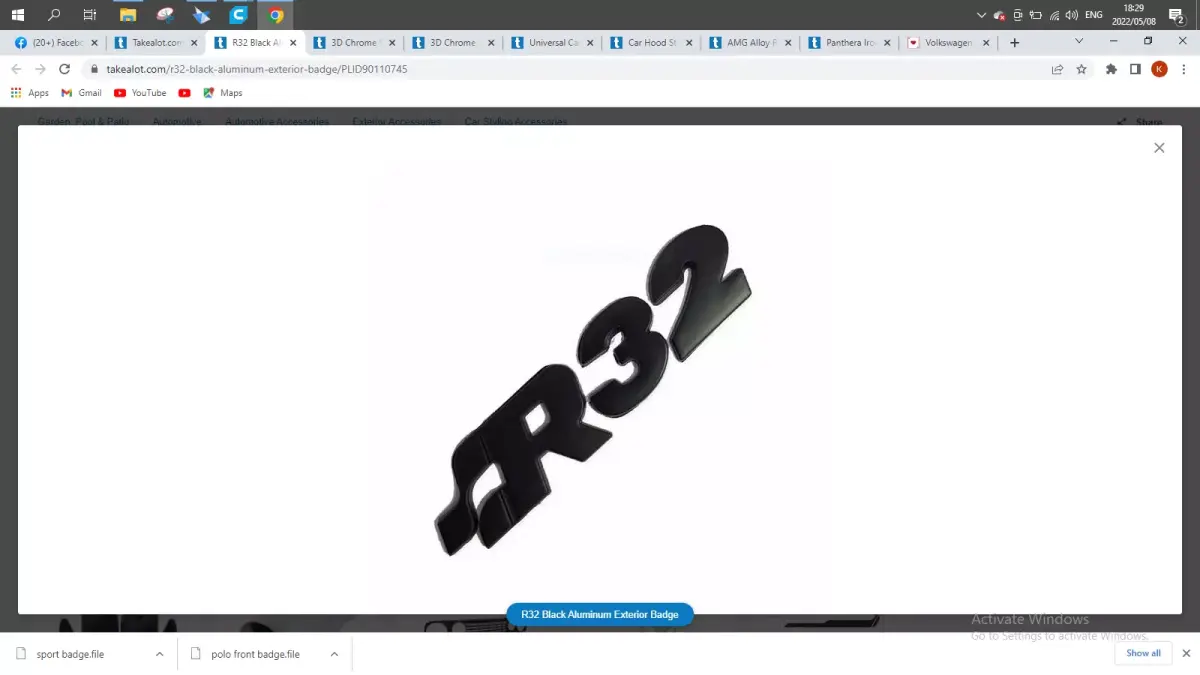Open the sport badge.file download
The width and height of the screenshot is (1200, 675).
[70, 654]
